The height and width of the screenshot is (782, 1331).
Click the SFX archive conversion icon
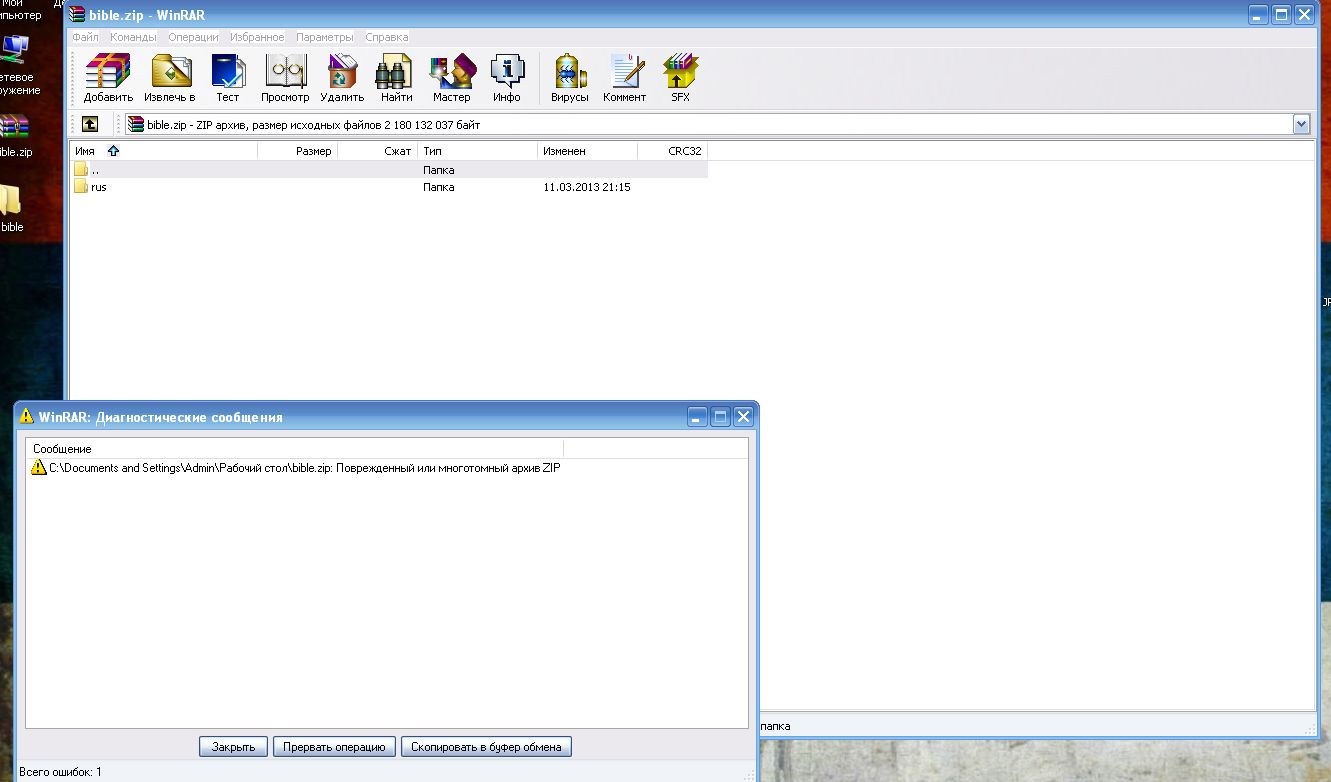coord(681,78)
